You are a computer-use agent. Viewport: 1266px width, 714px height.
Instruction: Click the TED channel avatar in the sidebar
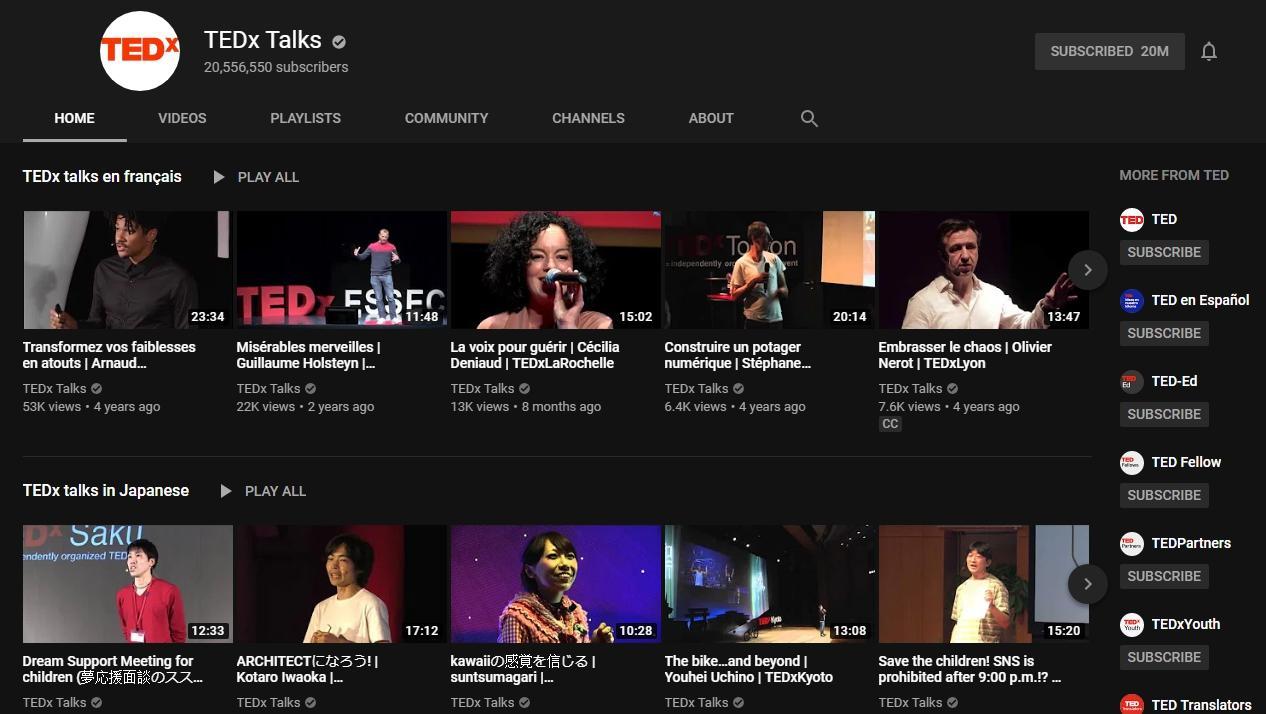pos(1131,220)
